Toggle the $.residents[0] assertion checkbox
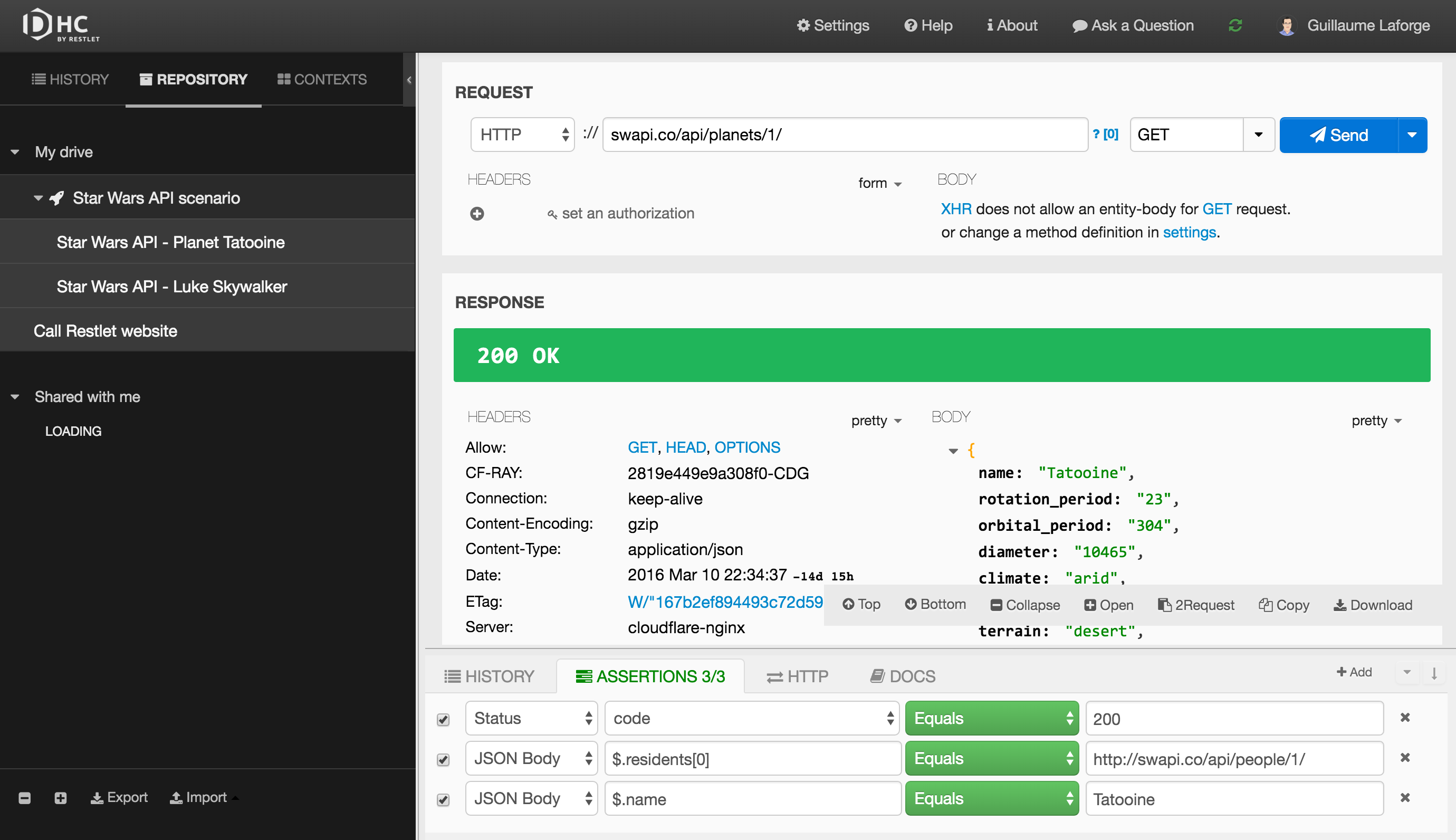1456x840 pixels. point(443,759)
